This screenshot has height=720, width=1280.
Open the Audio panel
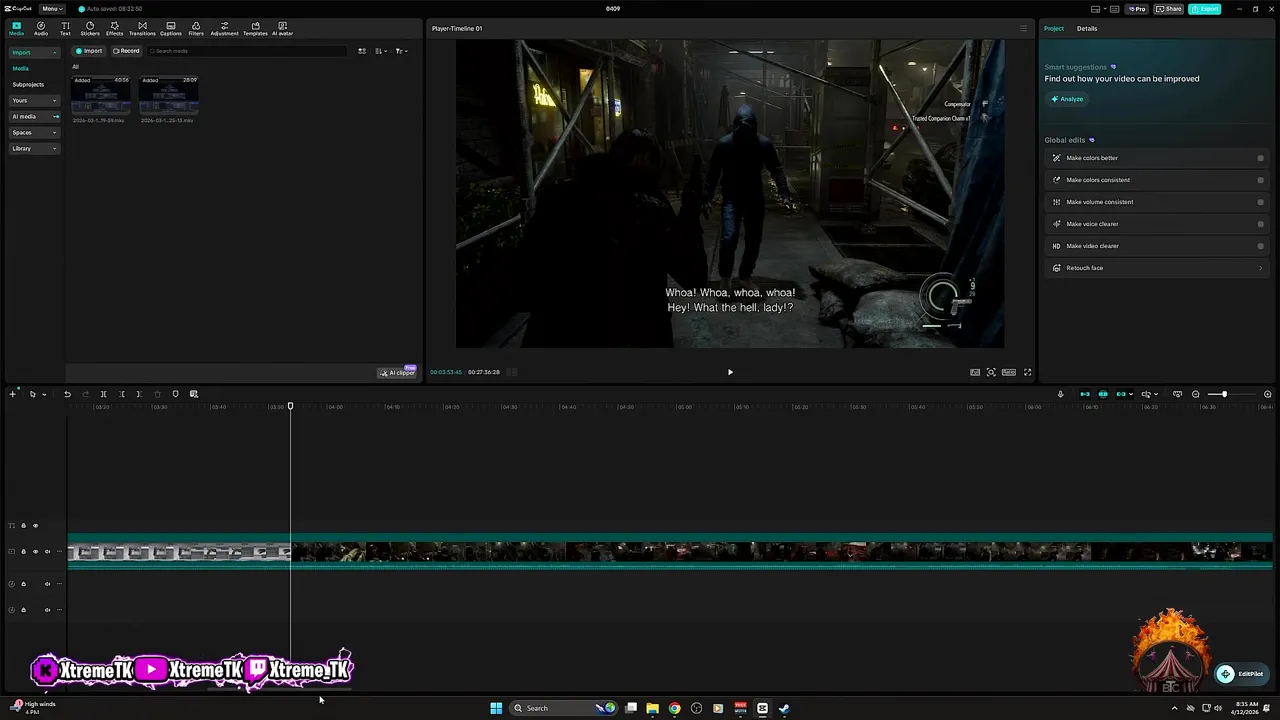[41, 28]
